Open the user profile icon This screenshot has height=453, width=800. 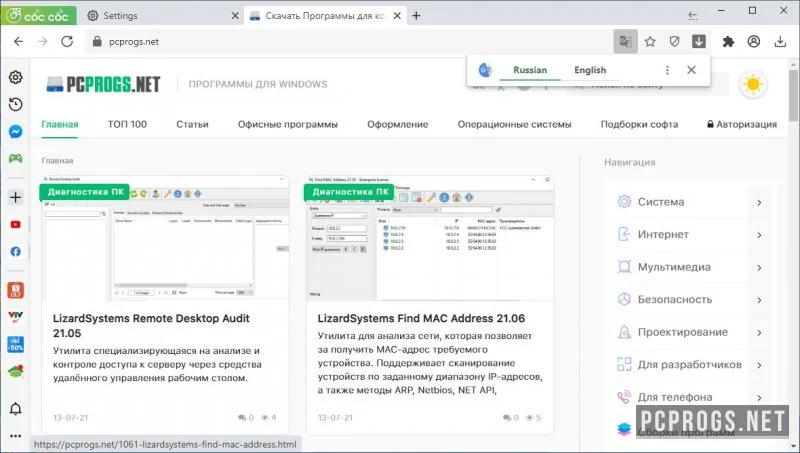click(x=754, y=41)
